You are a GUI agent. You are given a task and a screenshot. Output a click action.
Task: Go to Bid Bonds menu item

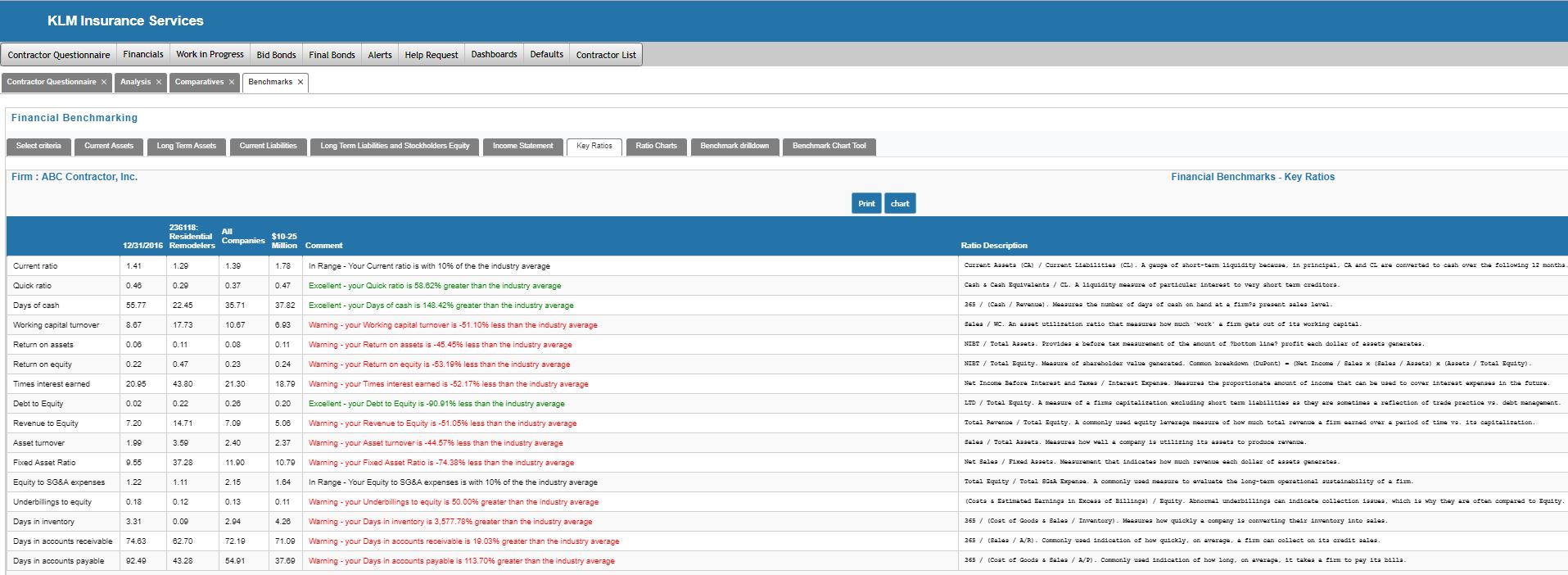pyautogui.click(x=276, y=55)
